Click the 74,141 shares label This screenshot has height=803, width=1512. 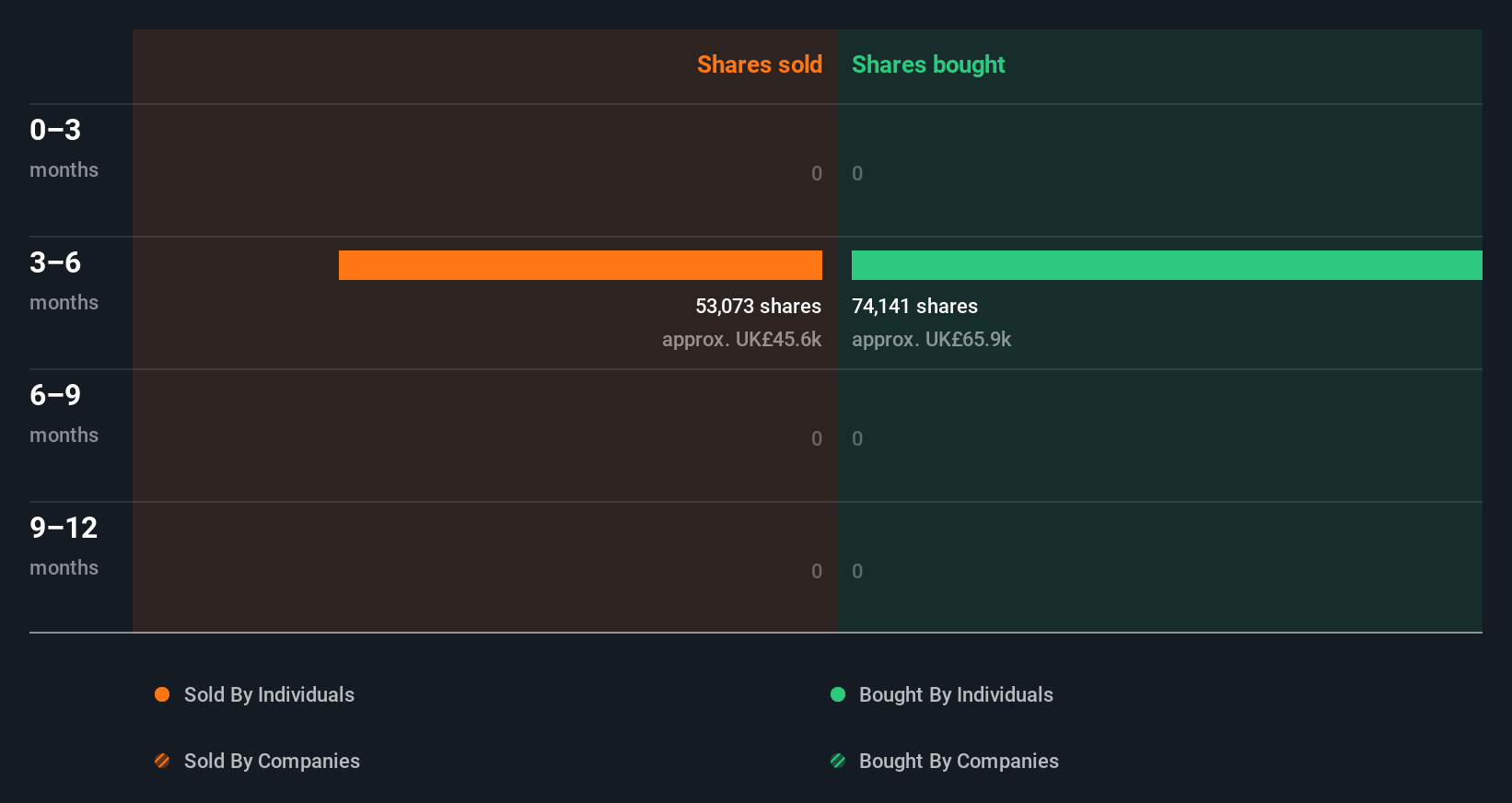click(914, 306)
